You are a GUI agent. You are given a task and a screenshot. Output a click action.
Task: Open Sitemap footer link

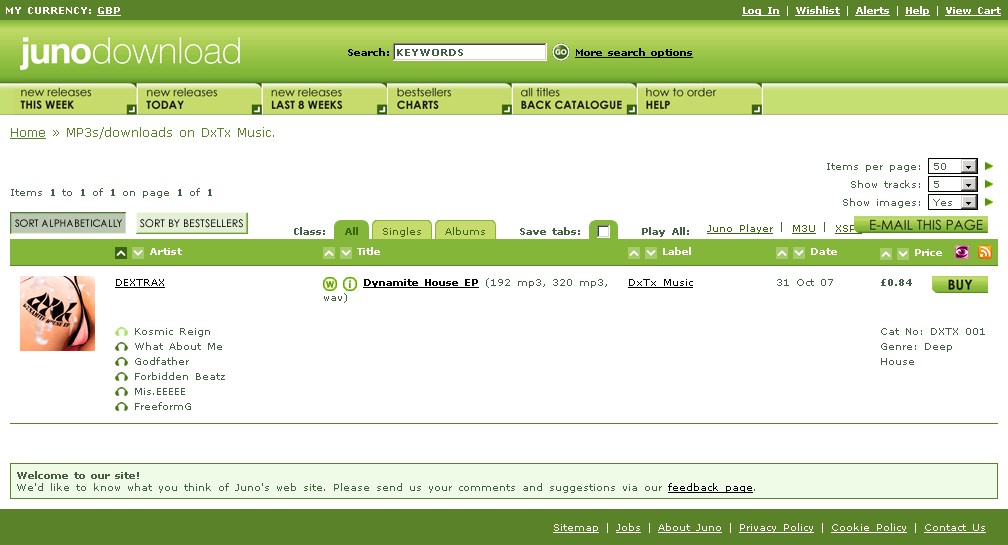575,528
